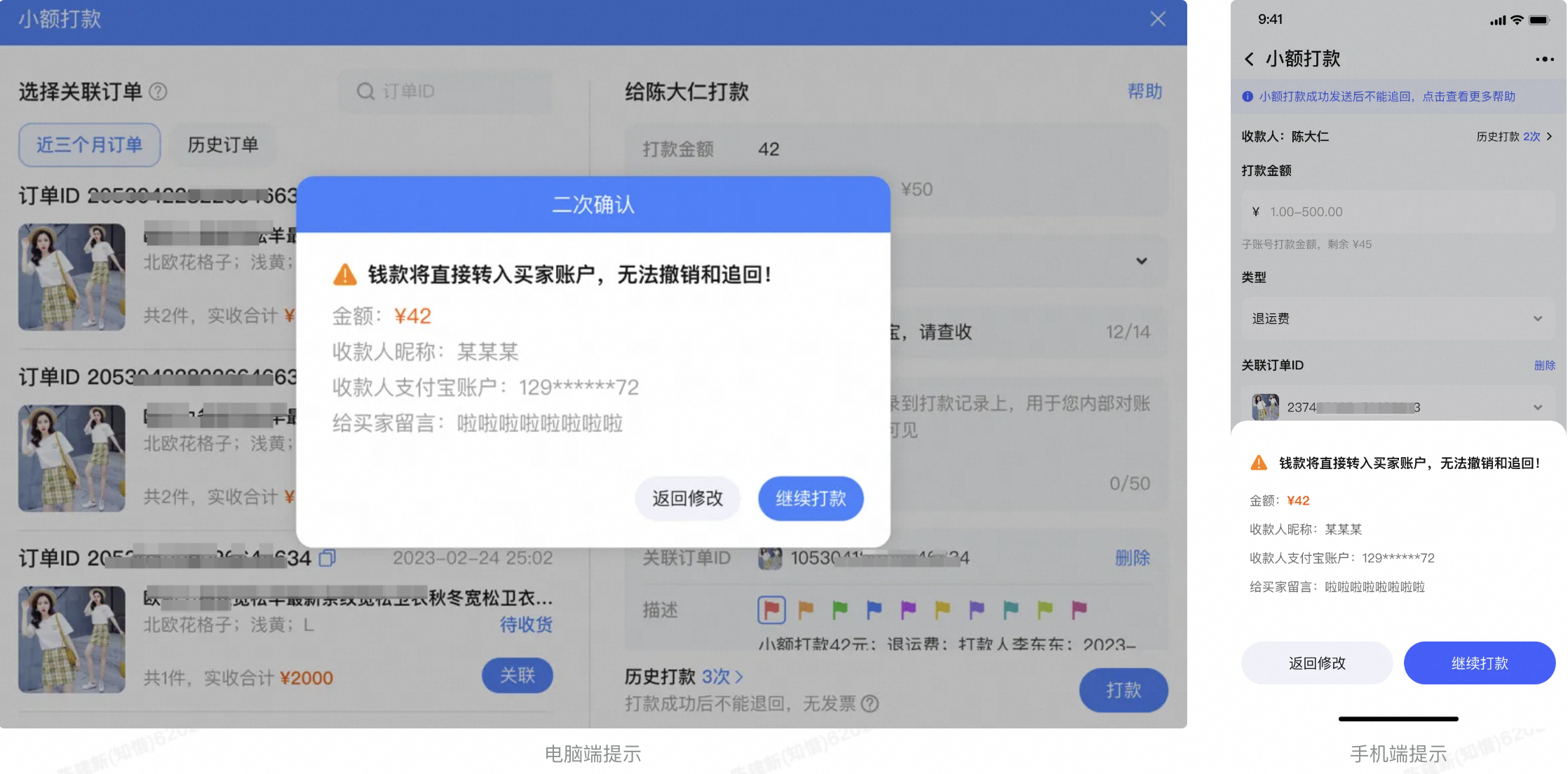Tap info icon on mobile help banner
This screenshot has height=774, width=1568.
pyautogui.click(x=1248, y=97)
